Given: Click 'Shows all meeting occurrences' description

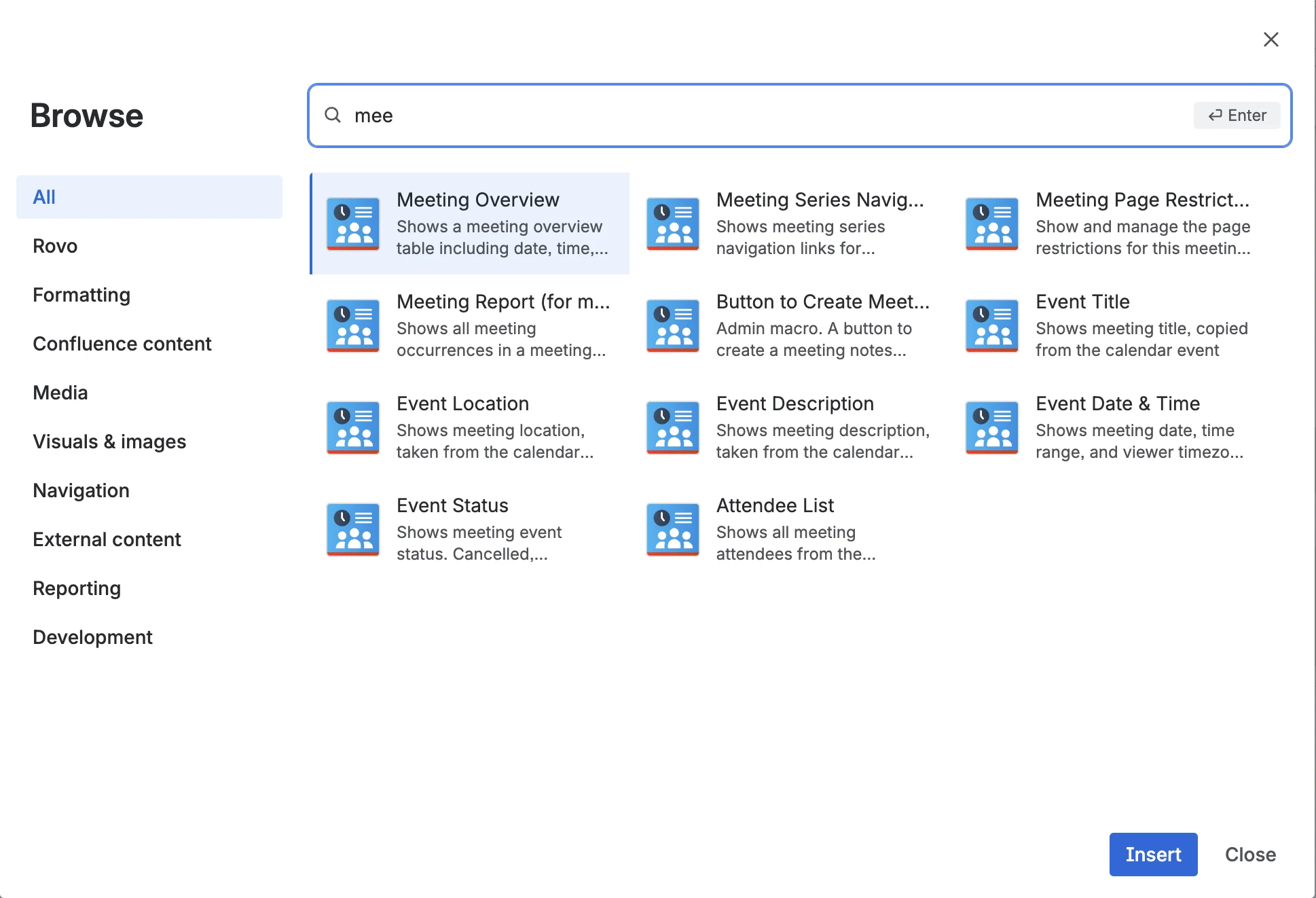Looking at the screenshot, I should pos(501,339).
